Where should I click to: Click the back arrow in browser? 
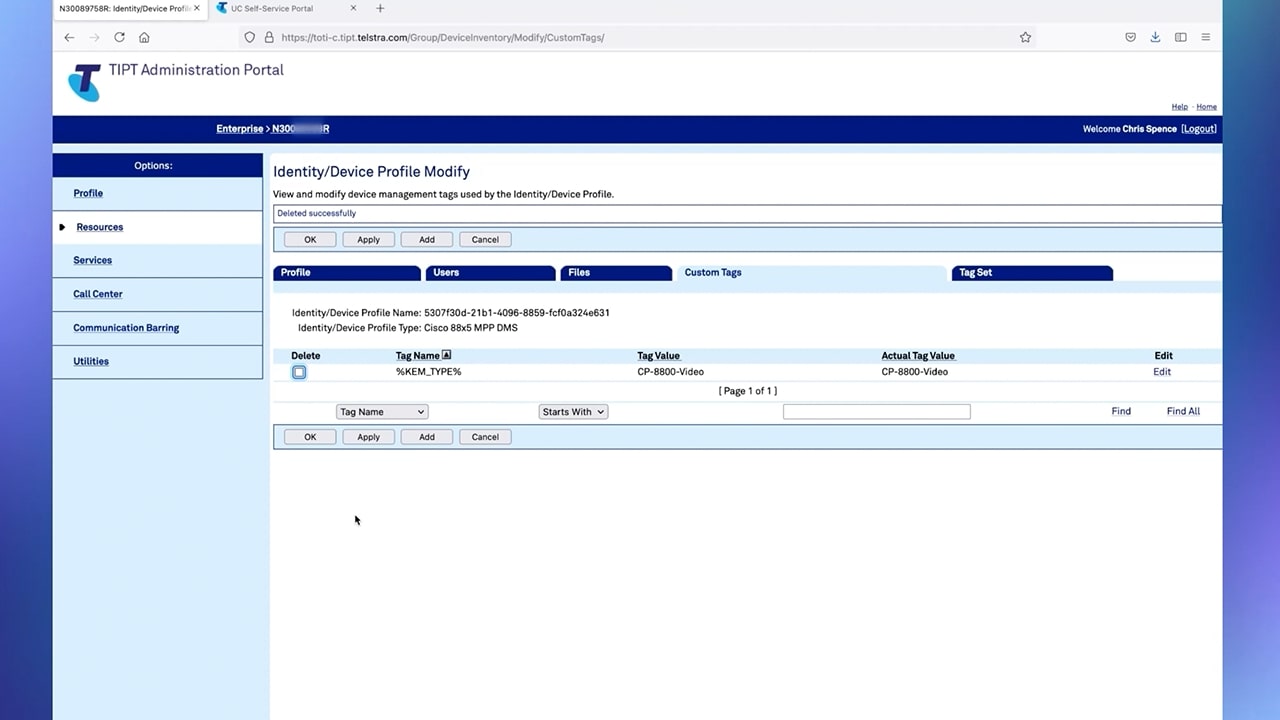[x=69, y=37]
